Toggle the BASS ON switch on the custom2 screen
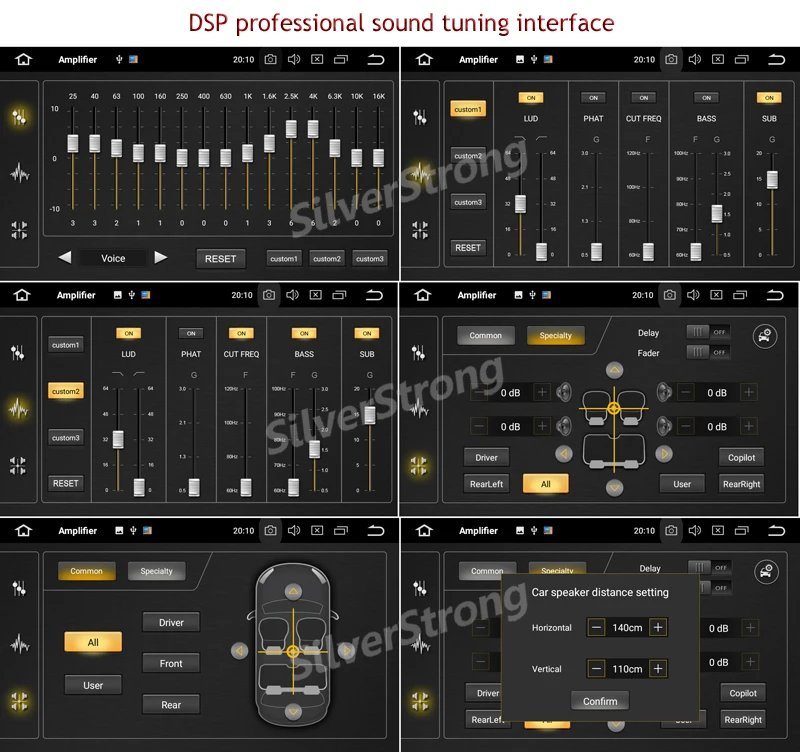This screenshot has width=800, height=752. pos(304,333)
